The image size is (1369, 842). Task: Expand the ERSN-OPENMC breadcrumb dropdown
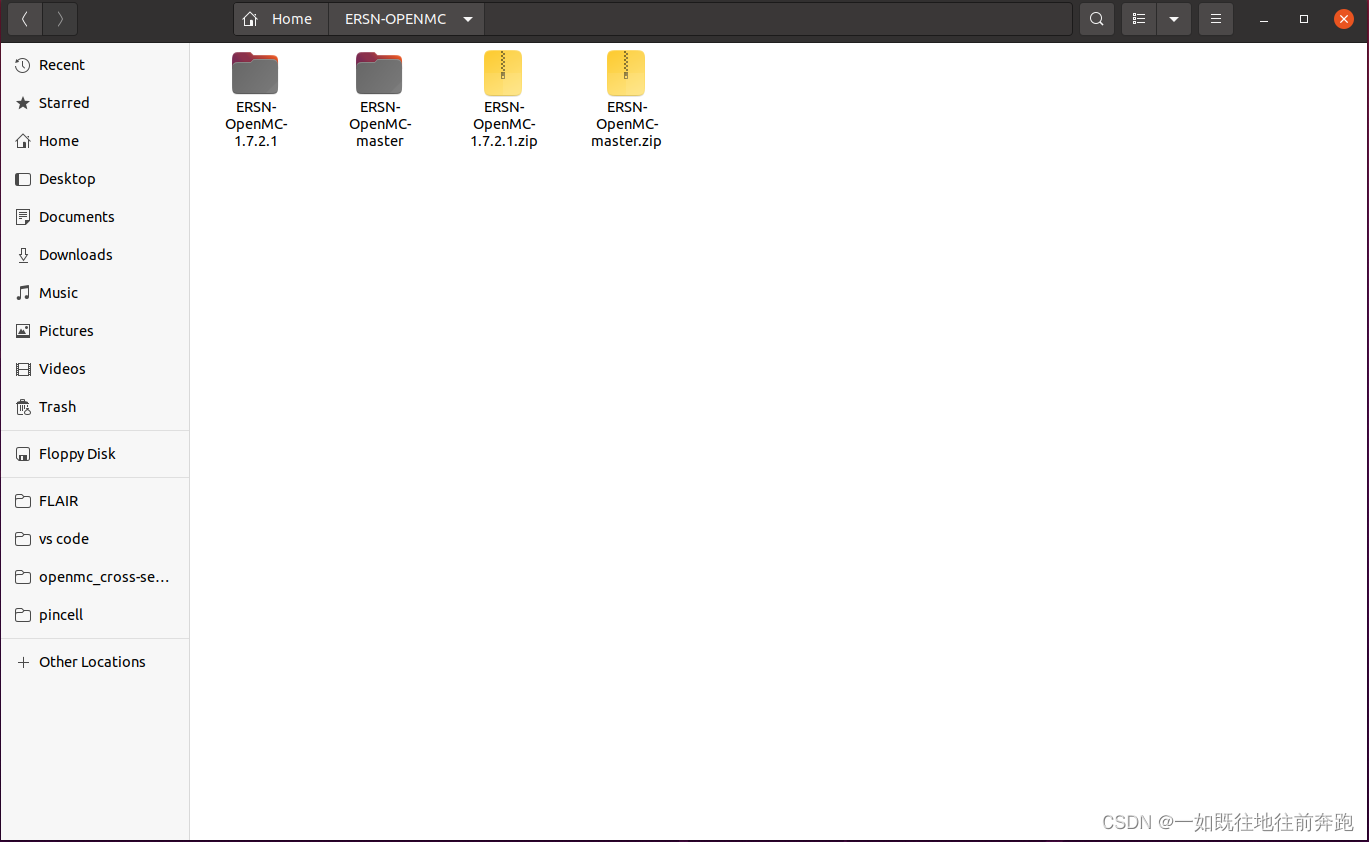(467, 18)
